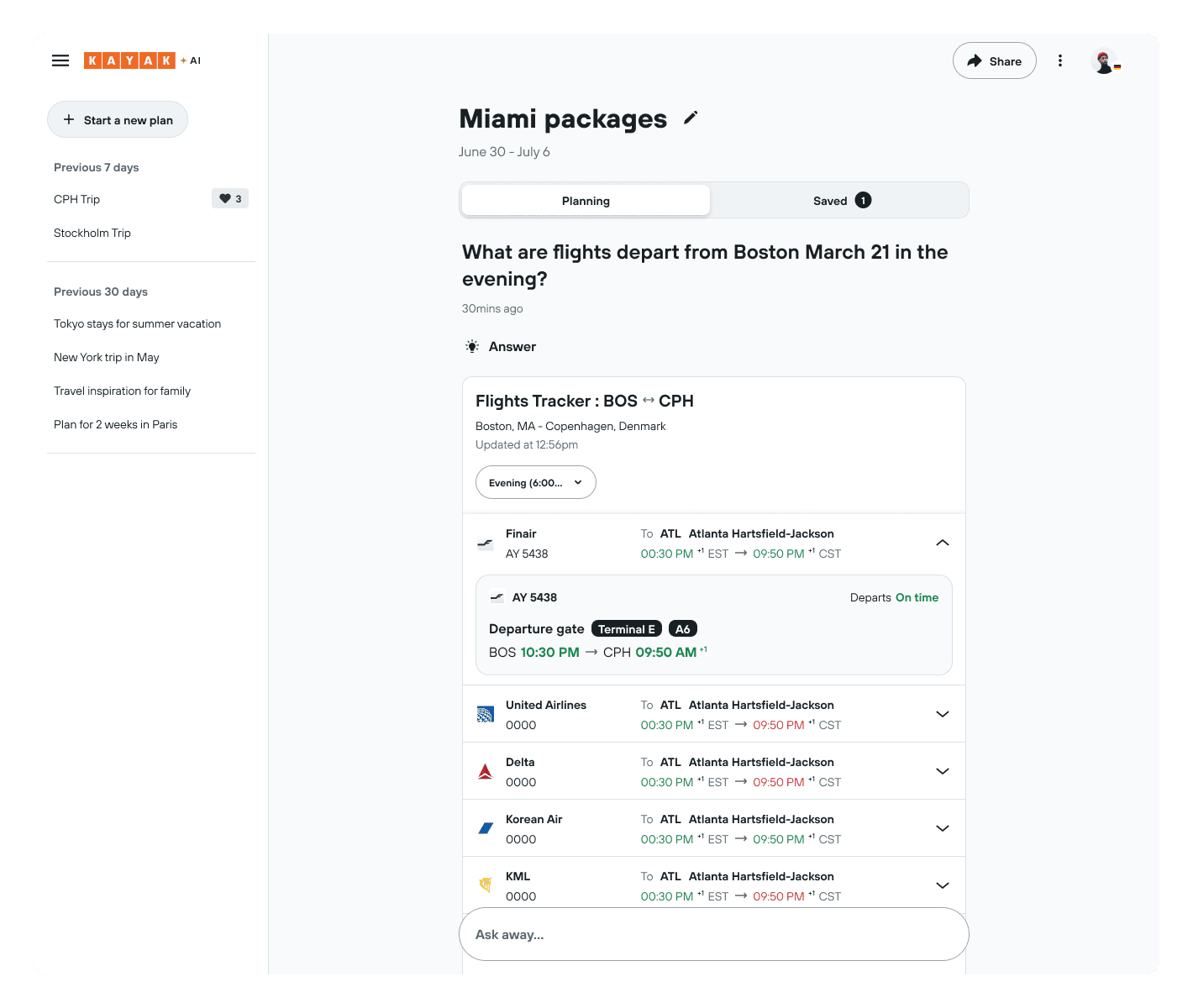The image size is (1193, 1008).
Task: Click the Boston, MA - Copenhagen, Denmark text
Action: [x=570, y=426]
